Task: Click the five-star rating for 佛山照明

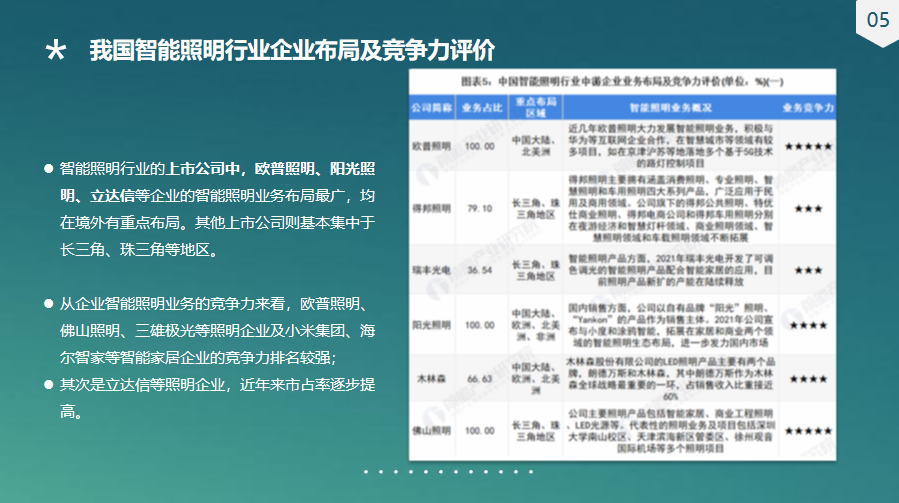Action: (x=808, y=431)
